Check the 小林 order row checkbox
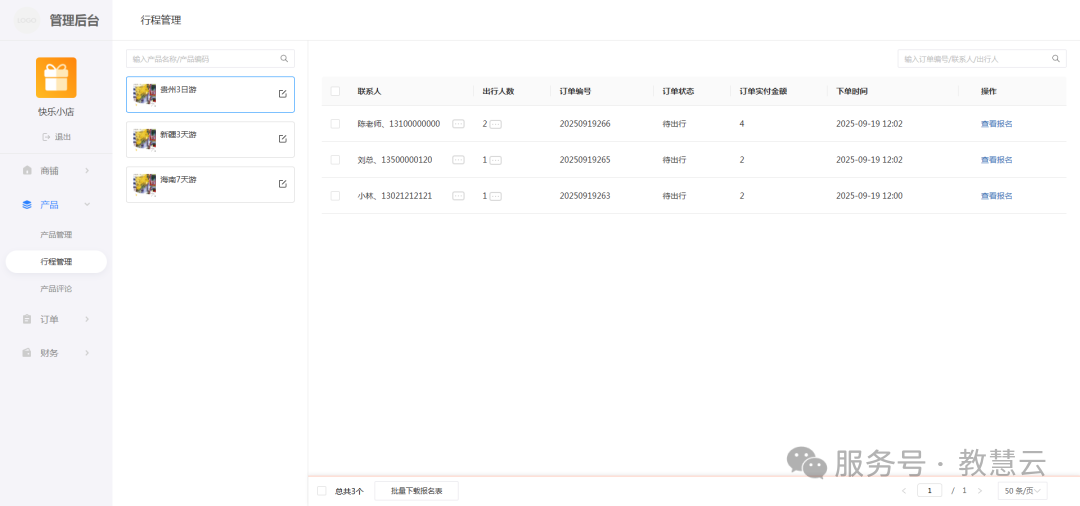The image size is (1080, 506). point(335,196)
